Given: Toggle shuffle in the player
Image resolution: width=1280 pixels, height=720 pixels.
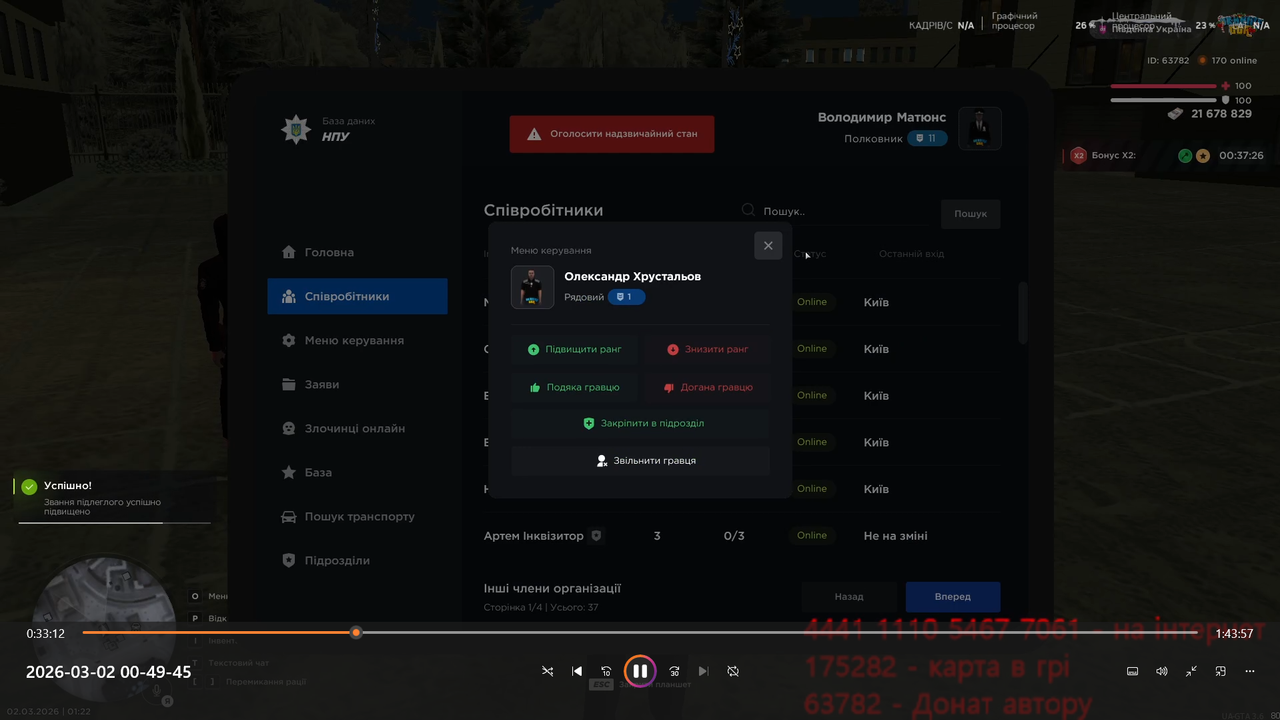Looking at the screenshot, I should (x=547, y=671).
